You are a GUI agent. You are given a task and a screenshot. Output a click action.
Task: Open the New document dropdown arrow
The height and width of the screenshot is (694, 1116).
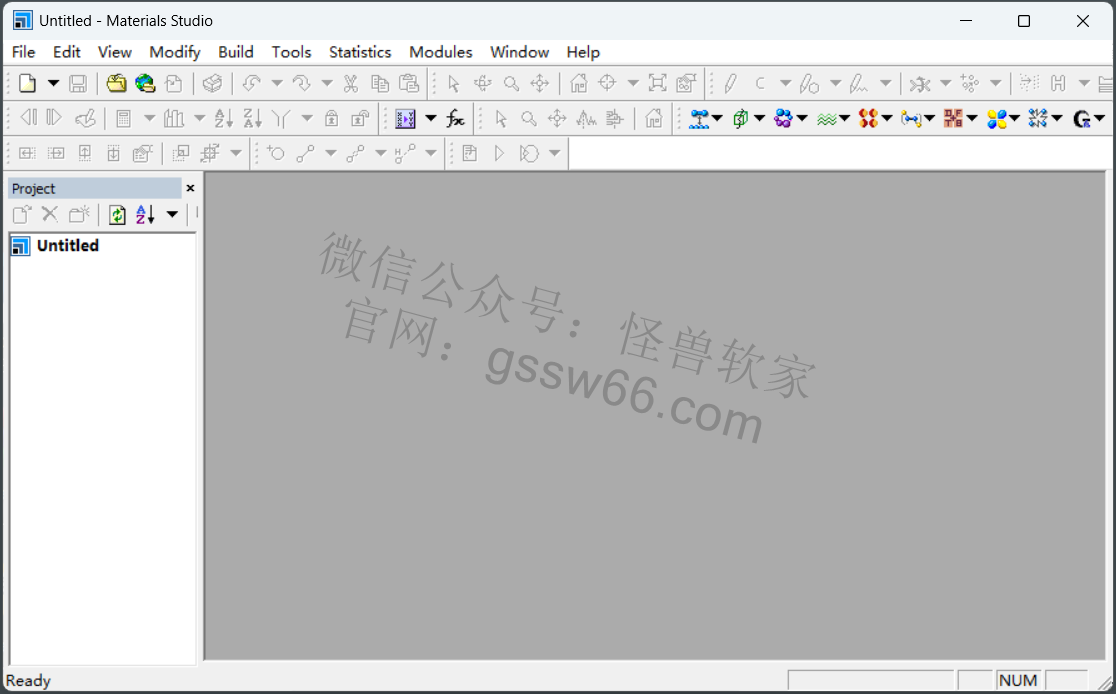pos(53,83)
